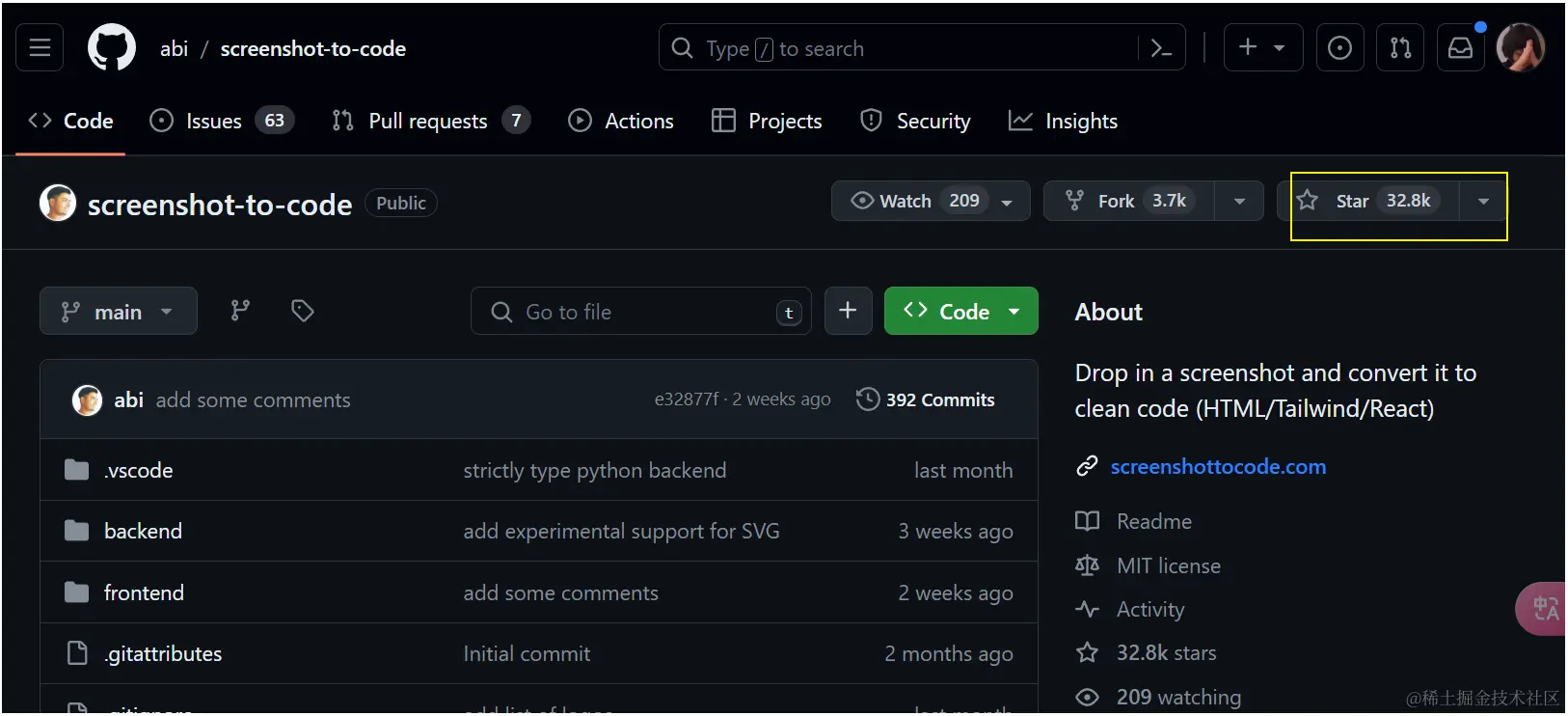
Task: Open the frontend folder
Action: pyautogui.click(x=144, y=592)
